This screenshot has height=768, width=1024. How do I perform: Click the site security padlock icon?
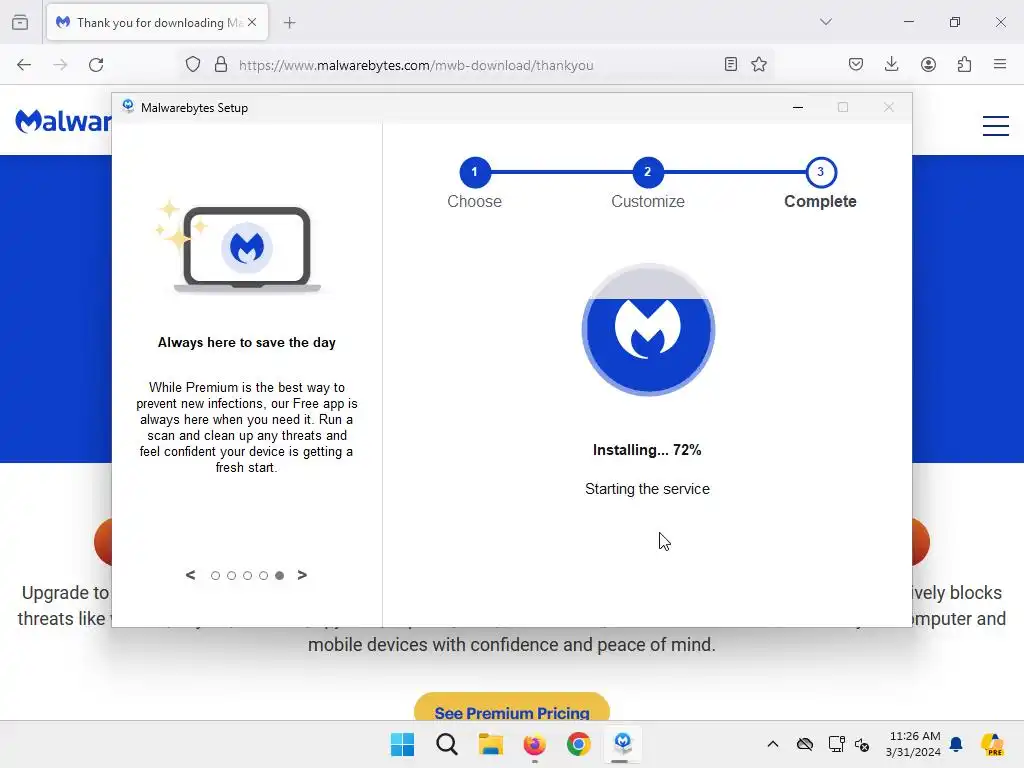point(221,64)
